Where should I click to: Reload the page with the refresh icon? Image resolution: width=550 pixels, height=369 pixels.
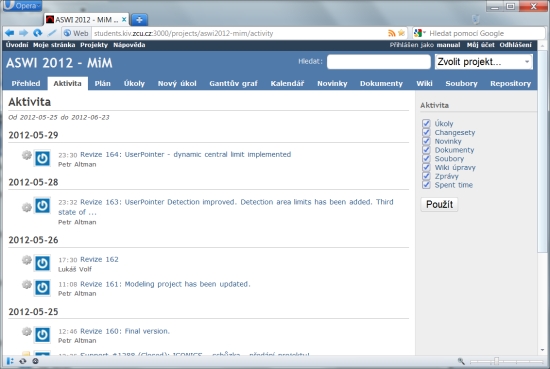(x=38, y=33)
